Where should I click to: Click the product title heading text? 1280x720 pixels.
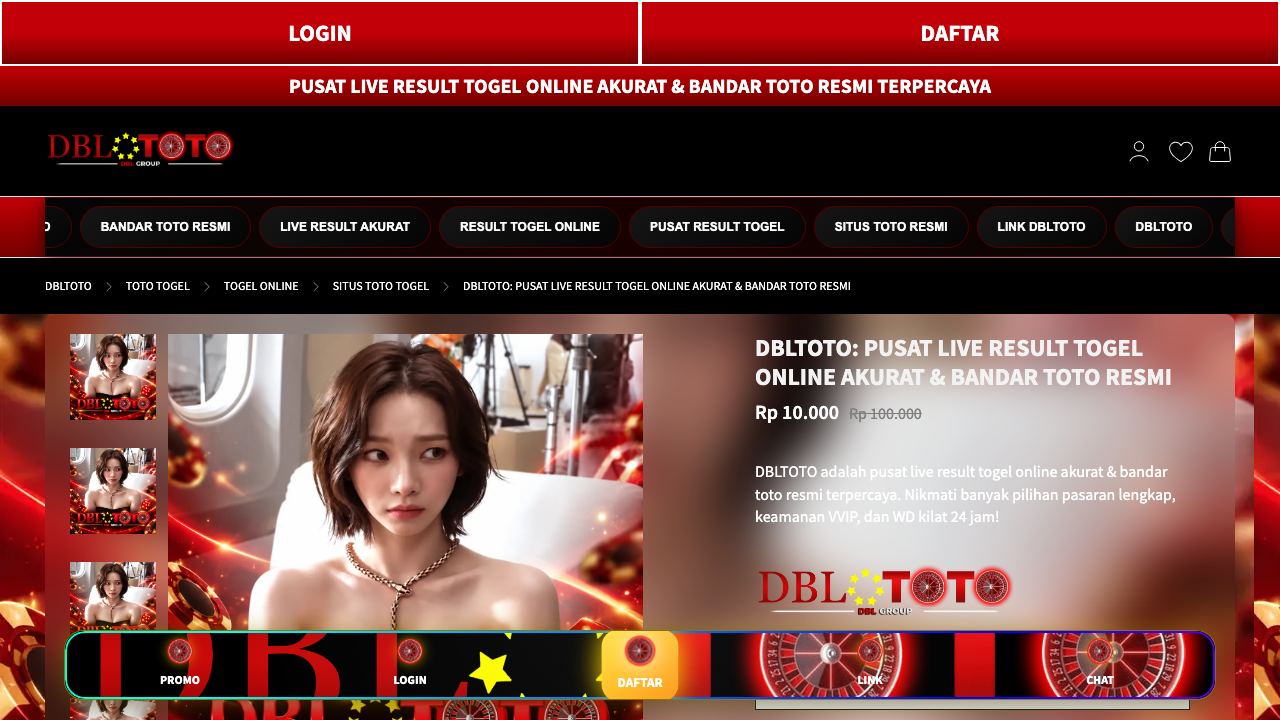coord(963,362)
